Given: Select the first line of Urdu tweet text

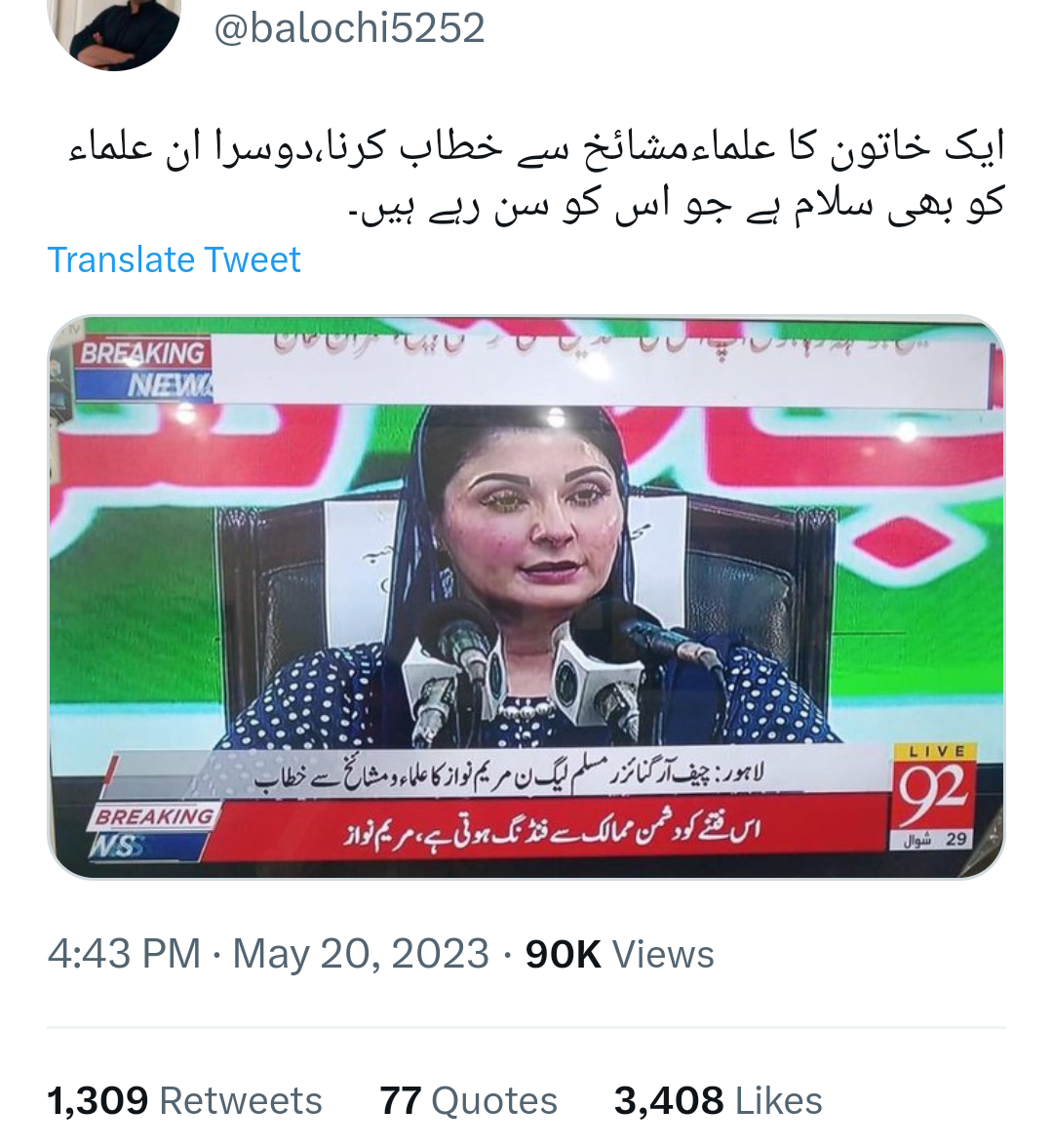Looking at the screenshot, I should (x=536, y=148).
